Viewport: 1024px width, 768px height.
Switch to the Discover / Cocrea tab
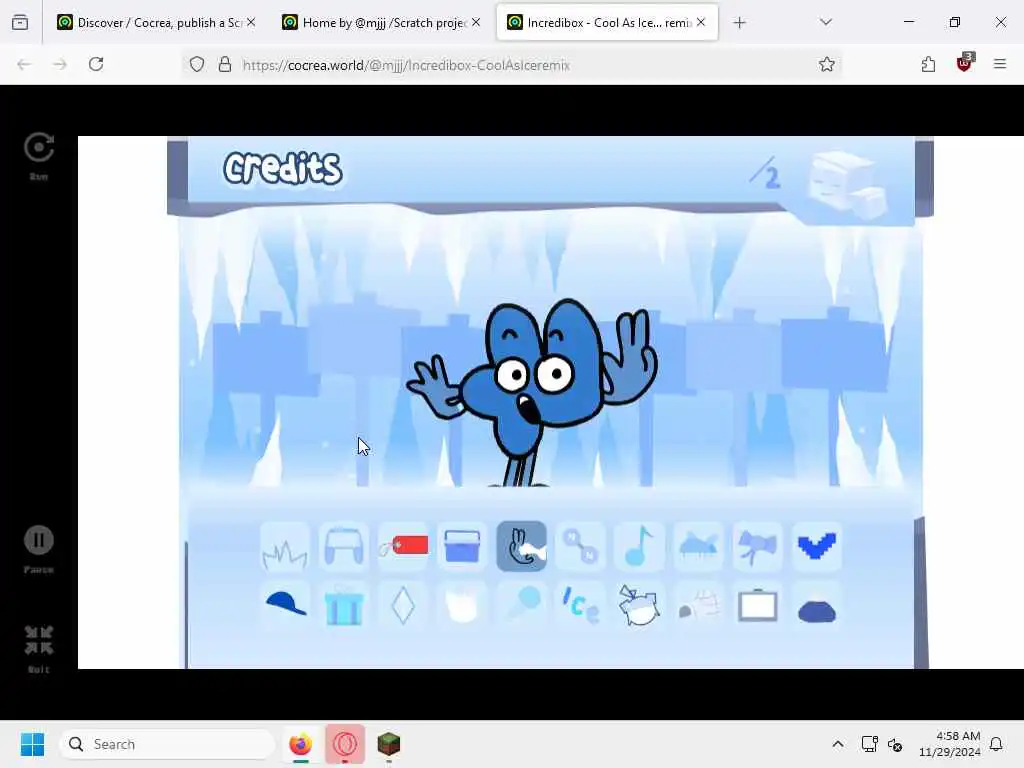pyautogui.click(x=157, y=23)
